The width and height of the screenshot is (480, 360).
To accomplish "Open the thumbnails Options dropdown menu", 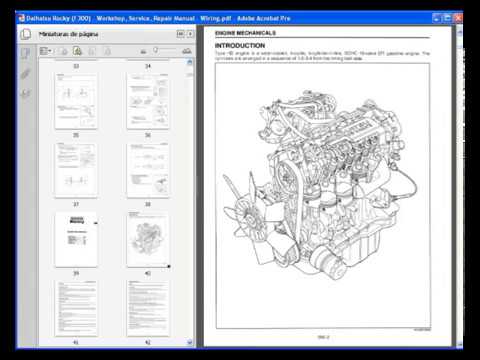I will pyautogui.click(x=46, y=51).
